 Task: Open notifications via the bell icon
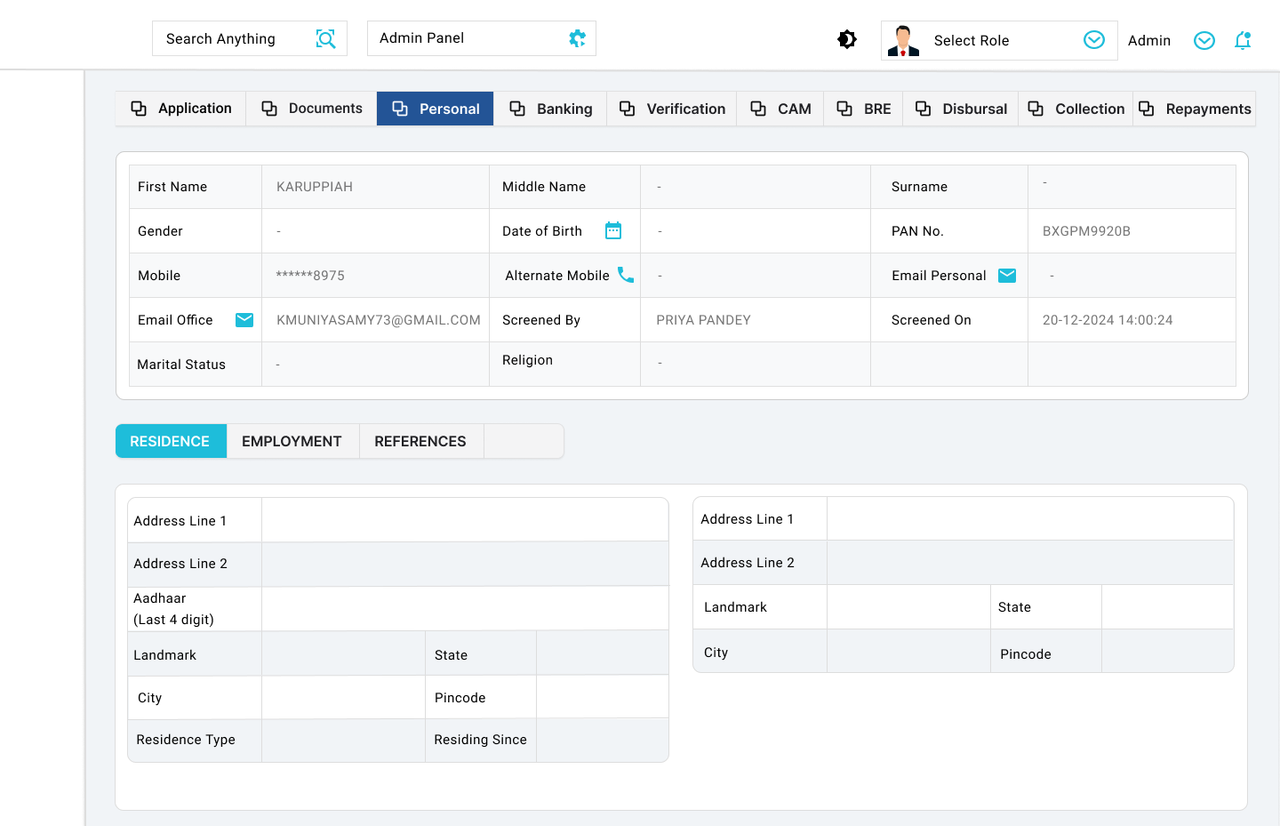[1242, 40]
